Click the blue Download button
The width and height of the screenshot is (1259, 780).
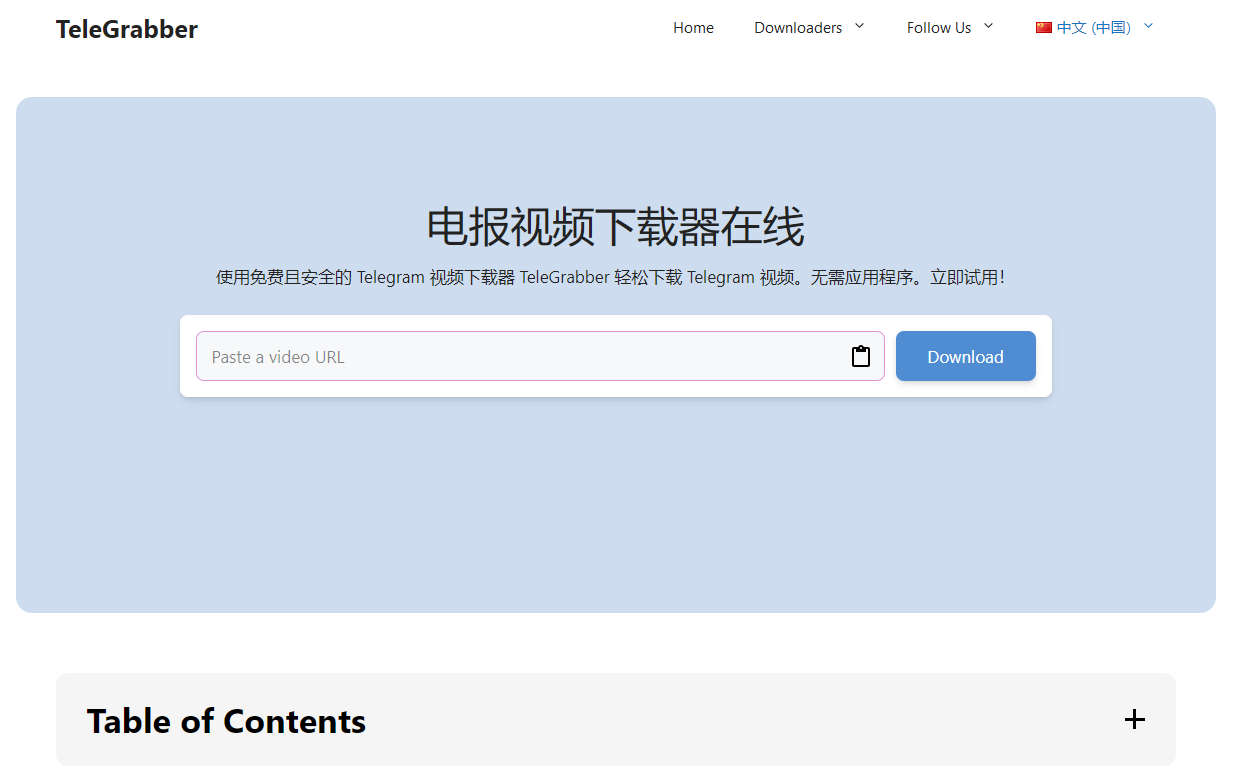click(x=966, y=356)
